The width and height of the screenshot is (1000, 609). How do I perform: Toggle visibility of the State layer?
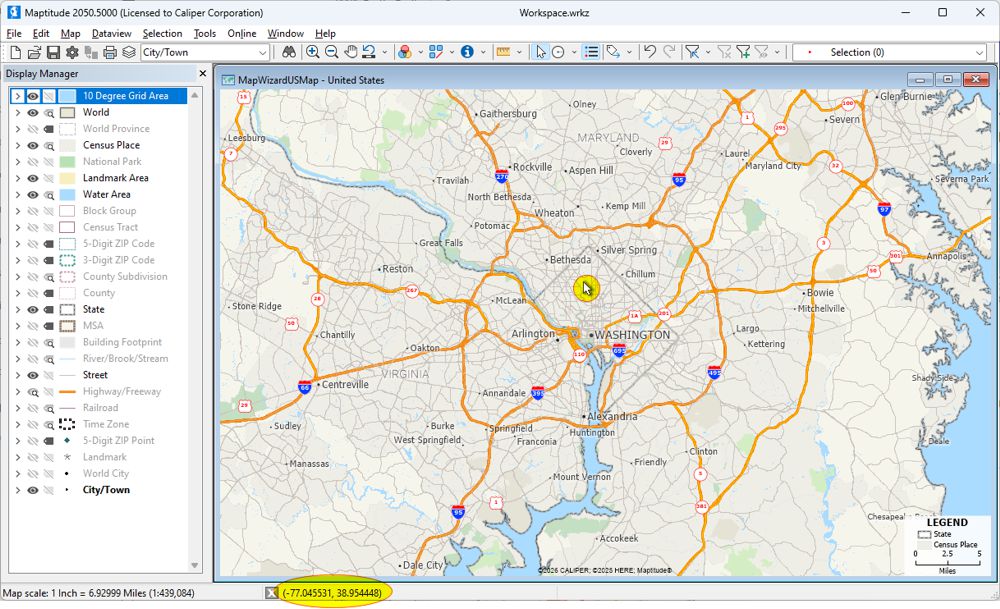pos(33,309)
